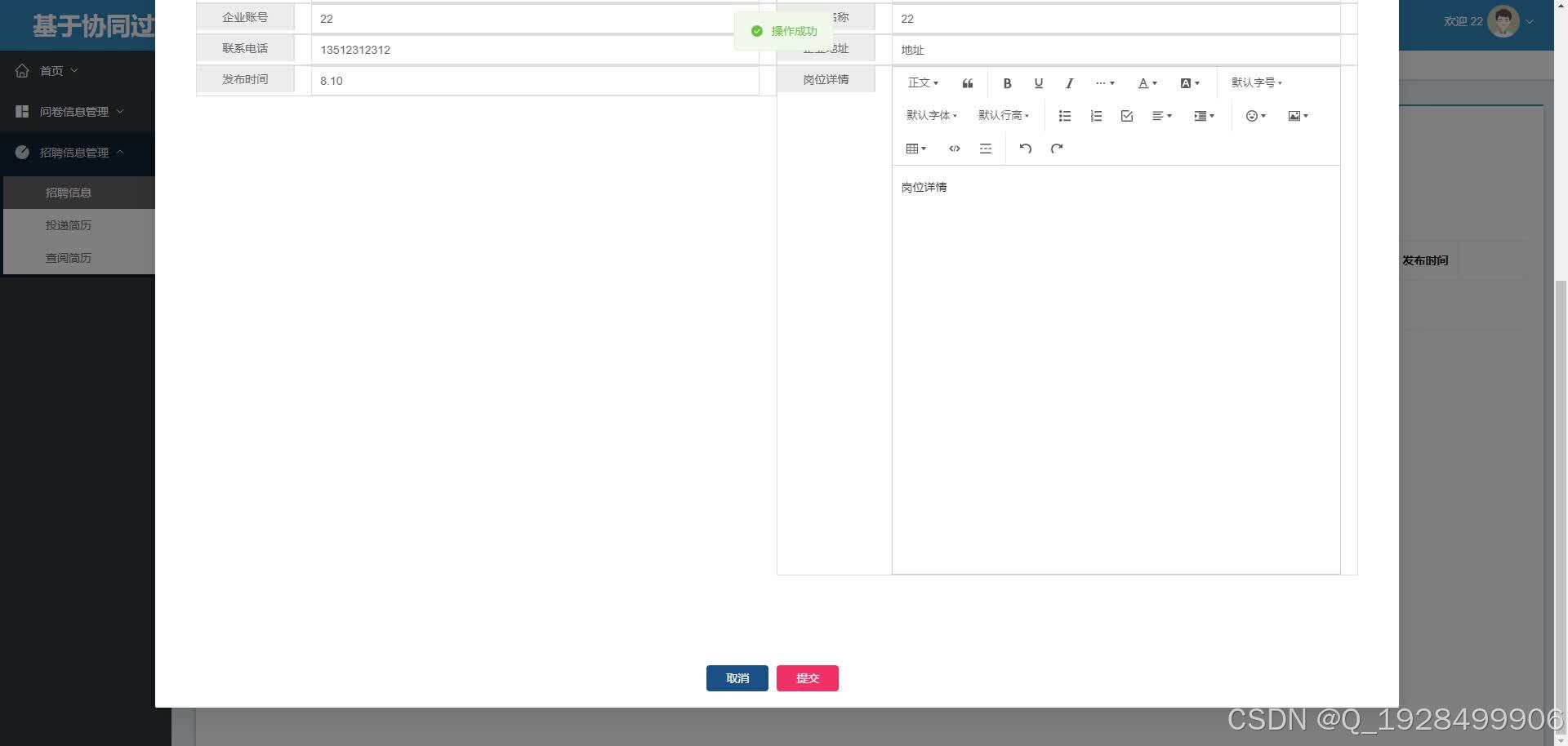1568x746 pixels.
Task: Click the user avatar in header
Action: pyautogui.click(x=1503, y=21)
